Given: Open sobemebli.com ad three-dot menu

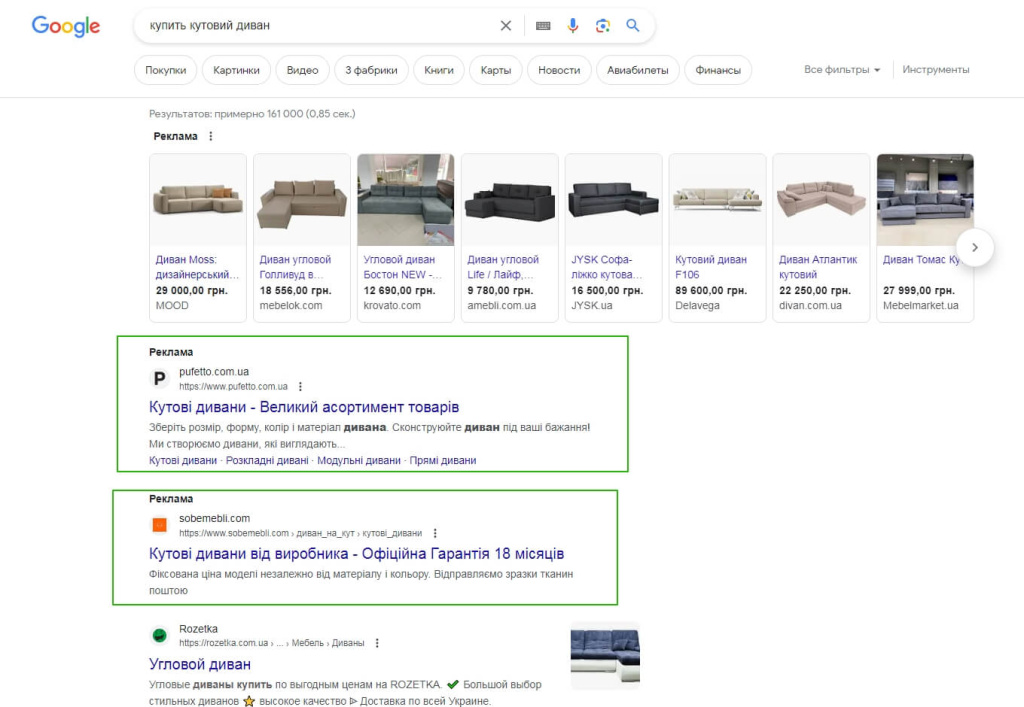Looking at the screenshot, I should (x=435, y=533).
